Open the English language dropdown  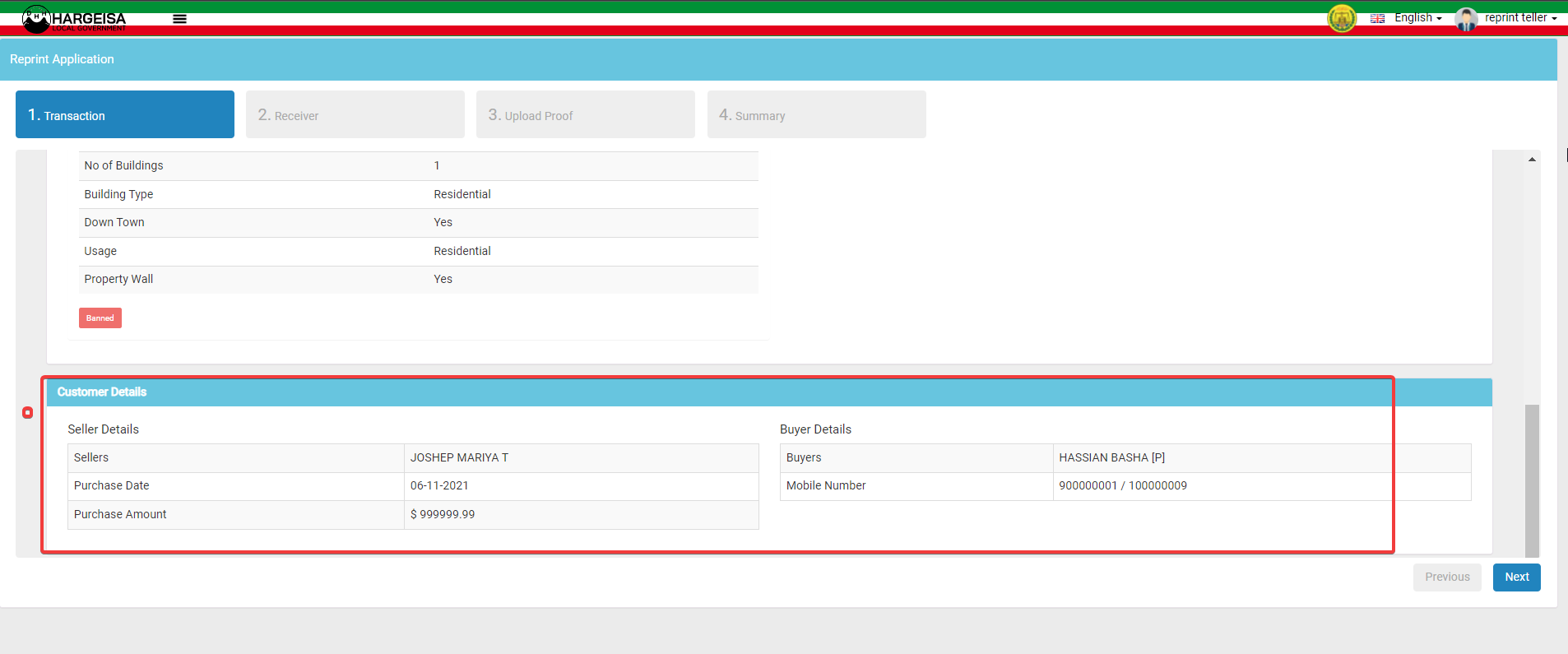pyautogui.click(x=1417, y=17)
